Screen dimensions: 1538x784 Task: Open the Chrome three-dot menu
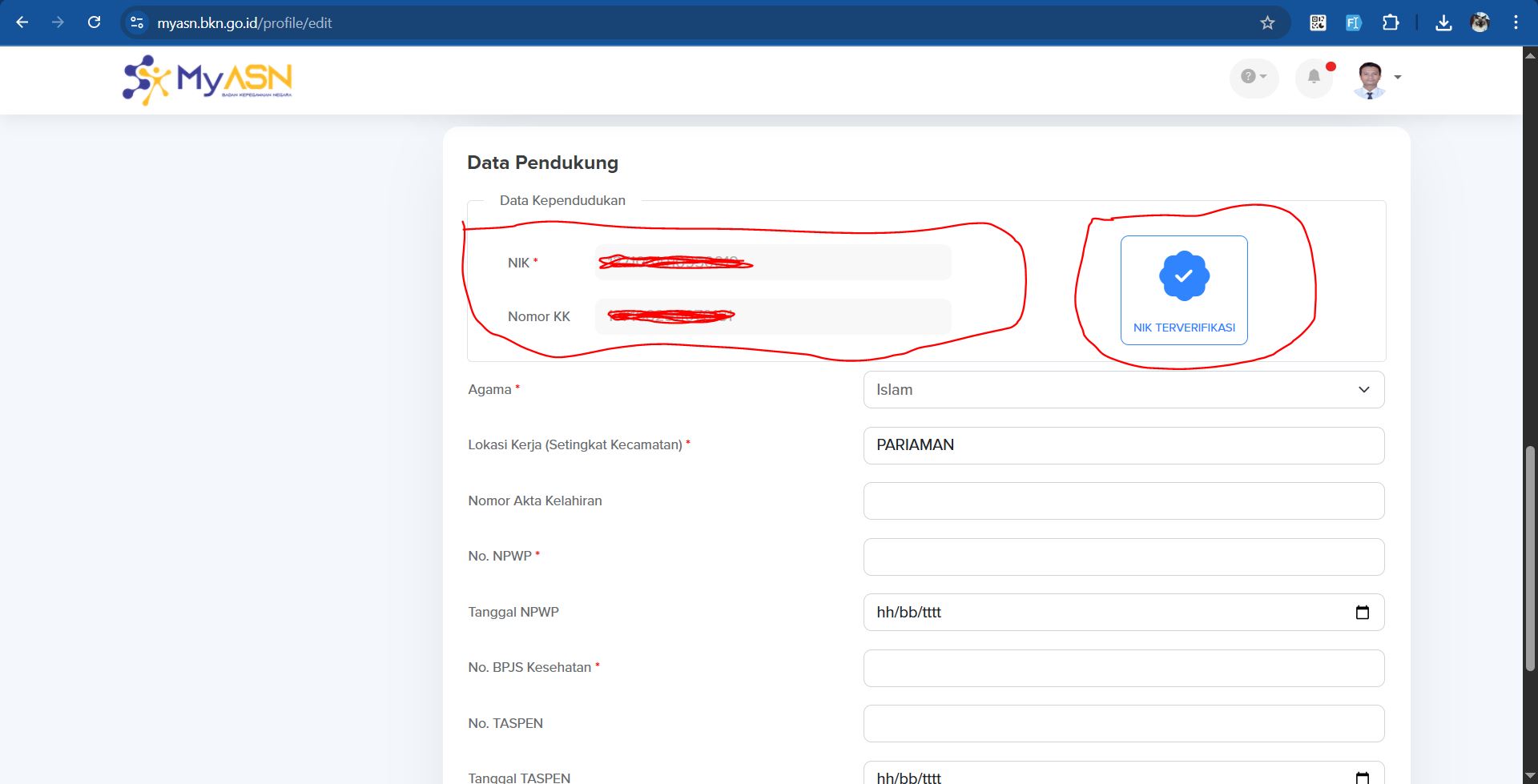click(x=1516, y=22)
